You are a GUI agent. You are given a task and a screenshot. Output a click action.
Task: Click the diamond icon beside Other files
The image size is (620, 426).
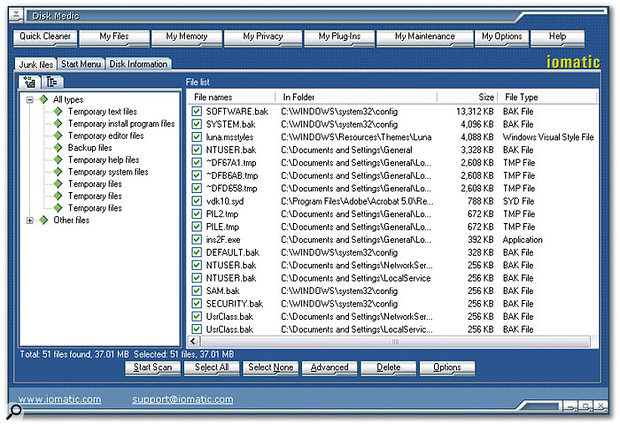pos(43,220)
